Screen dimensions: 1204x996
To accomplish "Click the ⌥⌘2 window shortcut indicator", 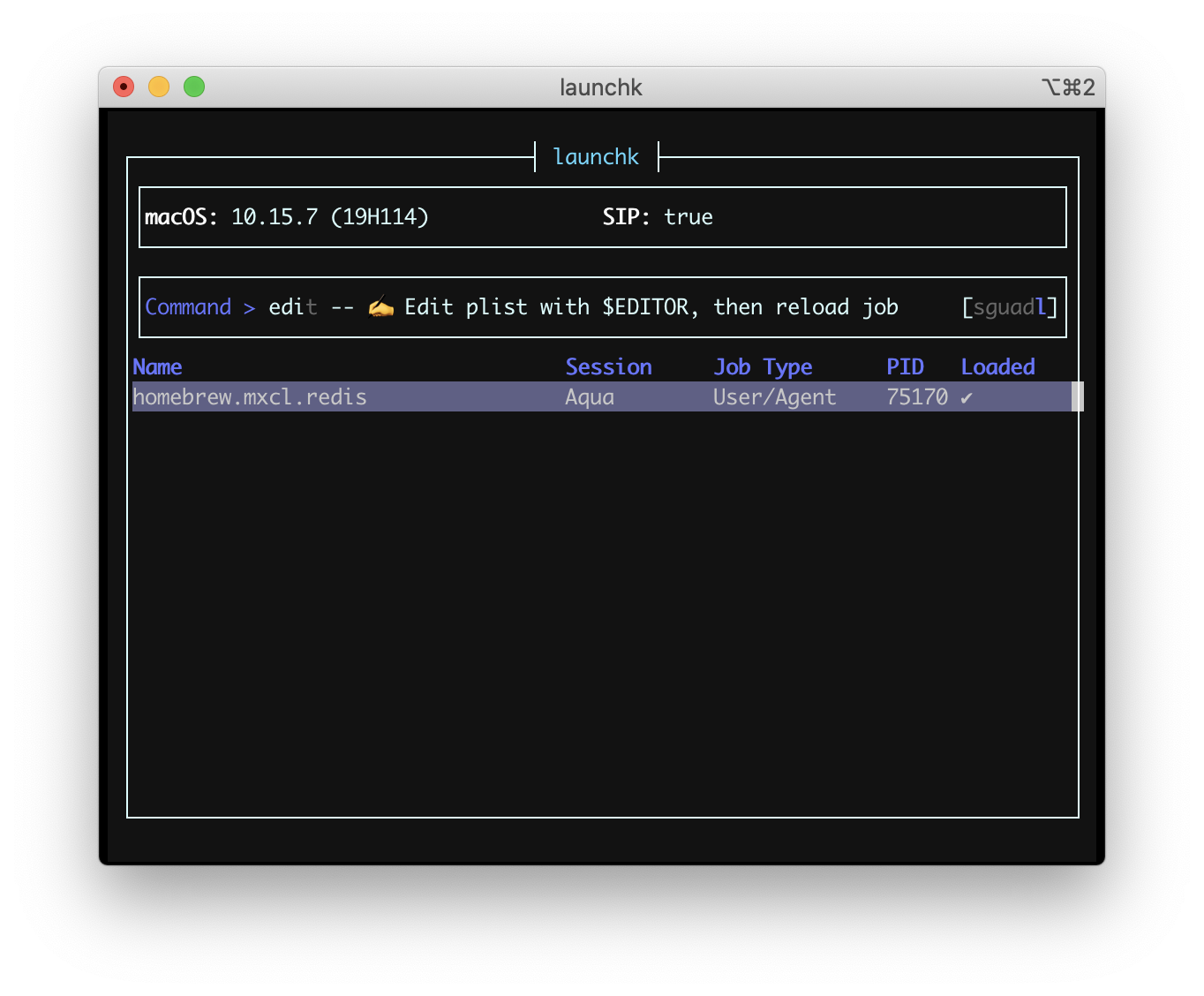I will coord(1068,87).
